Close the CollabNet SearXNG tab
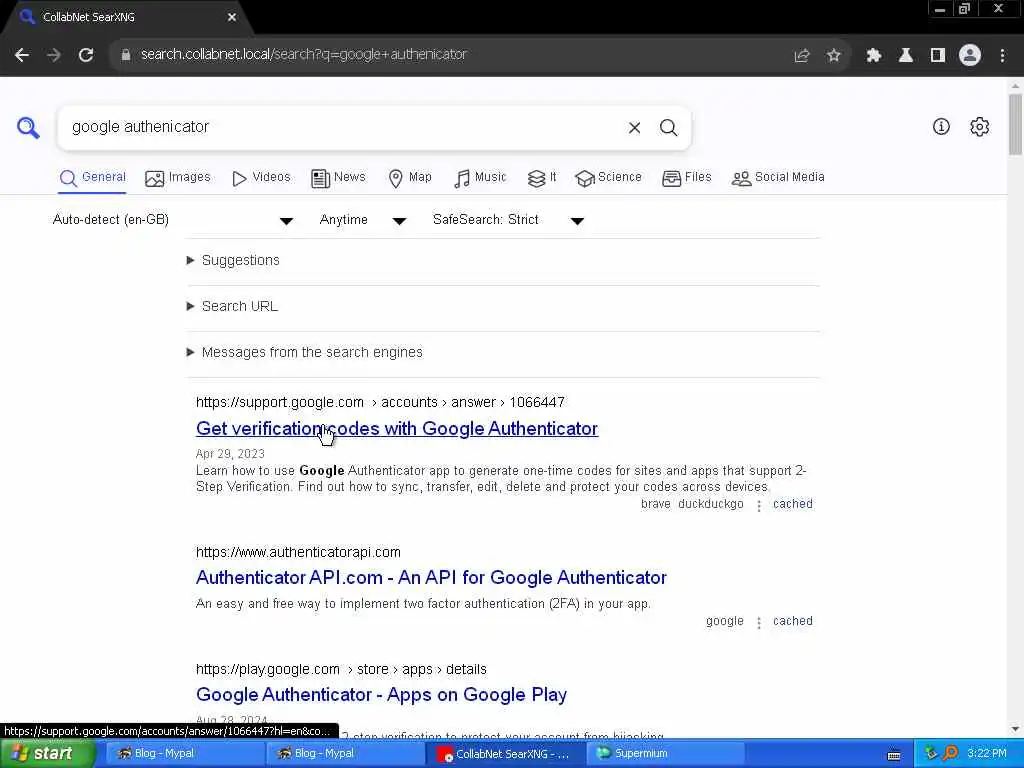 point(232,18)
